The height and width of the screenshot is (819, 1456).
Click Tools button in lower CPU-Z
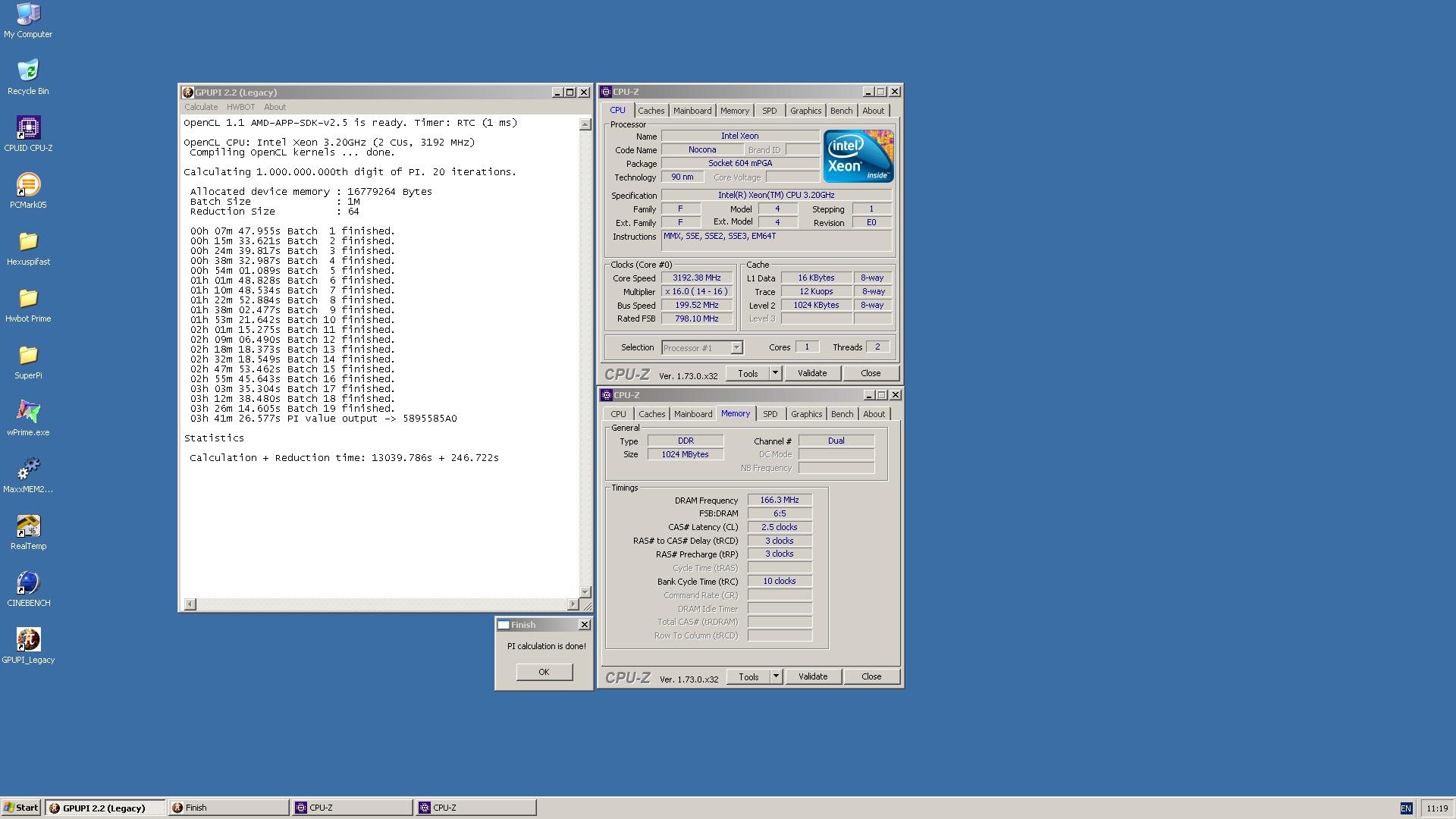point(748,676)
